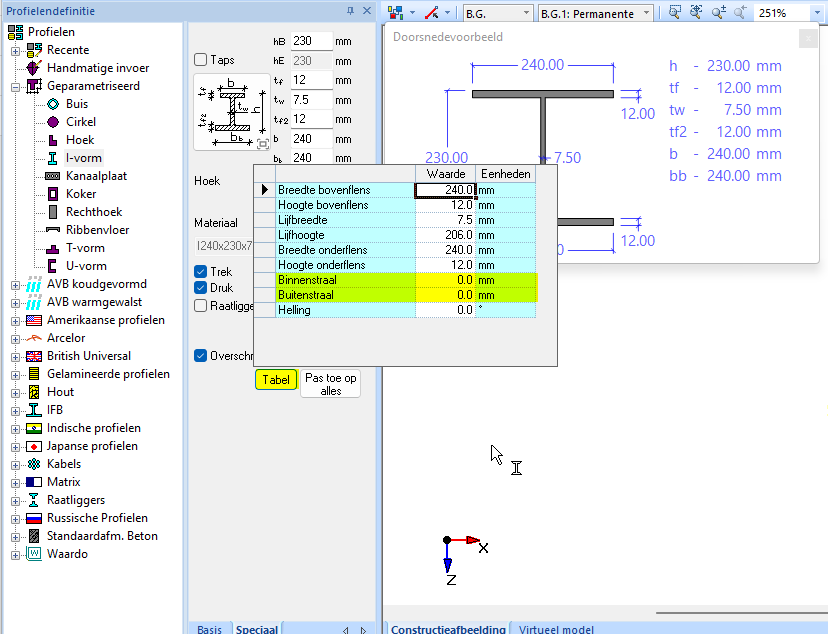The height and width of the screenshot is (634, 828).
Task: Select the Hout tree item
Action: pos(60,392)
